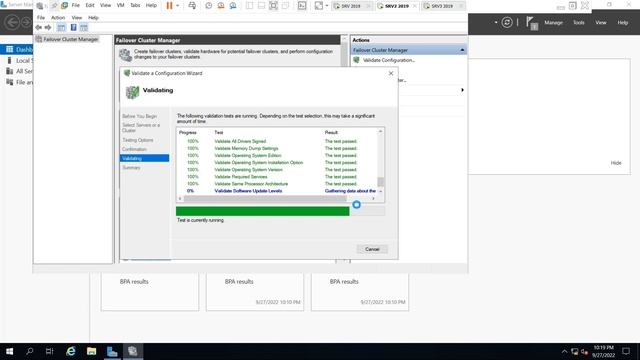Open Local Server in Server Manager sidebar
640x360 pixels.
pyautogui.click(x=19, y=60)
